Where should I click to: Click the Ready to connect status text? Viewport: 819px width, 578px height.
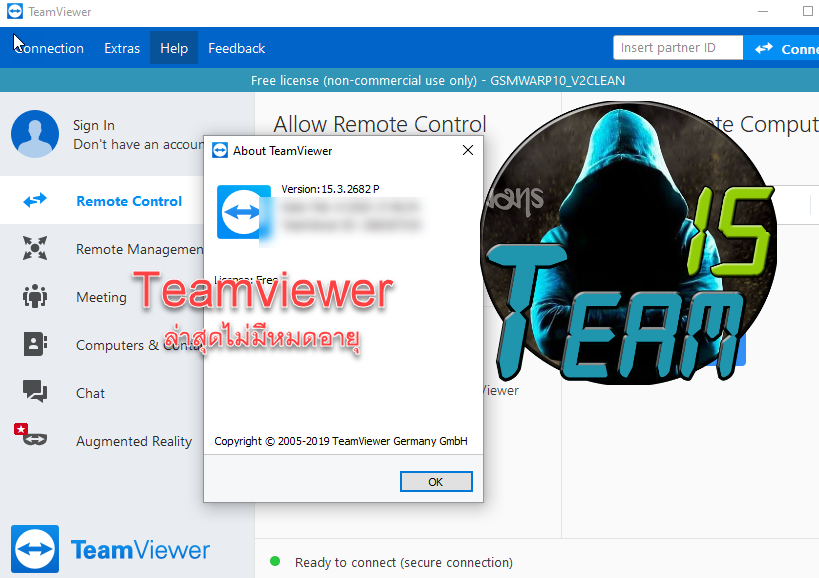(404, 562)
